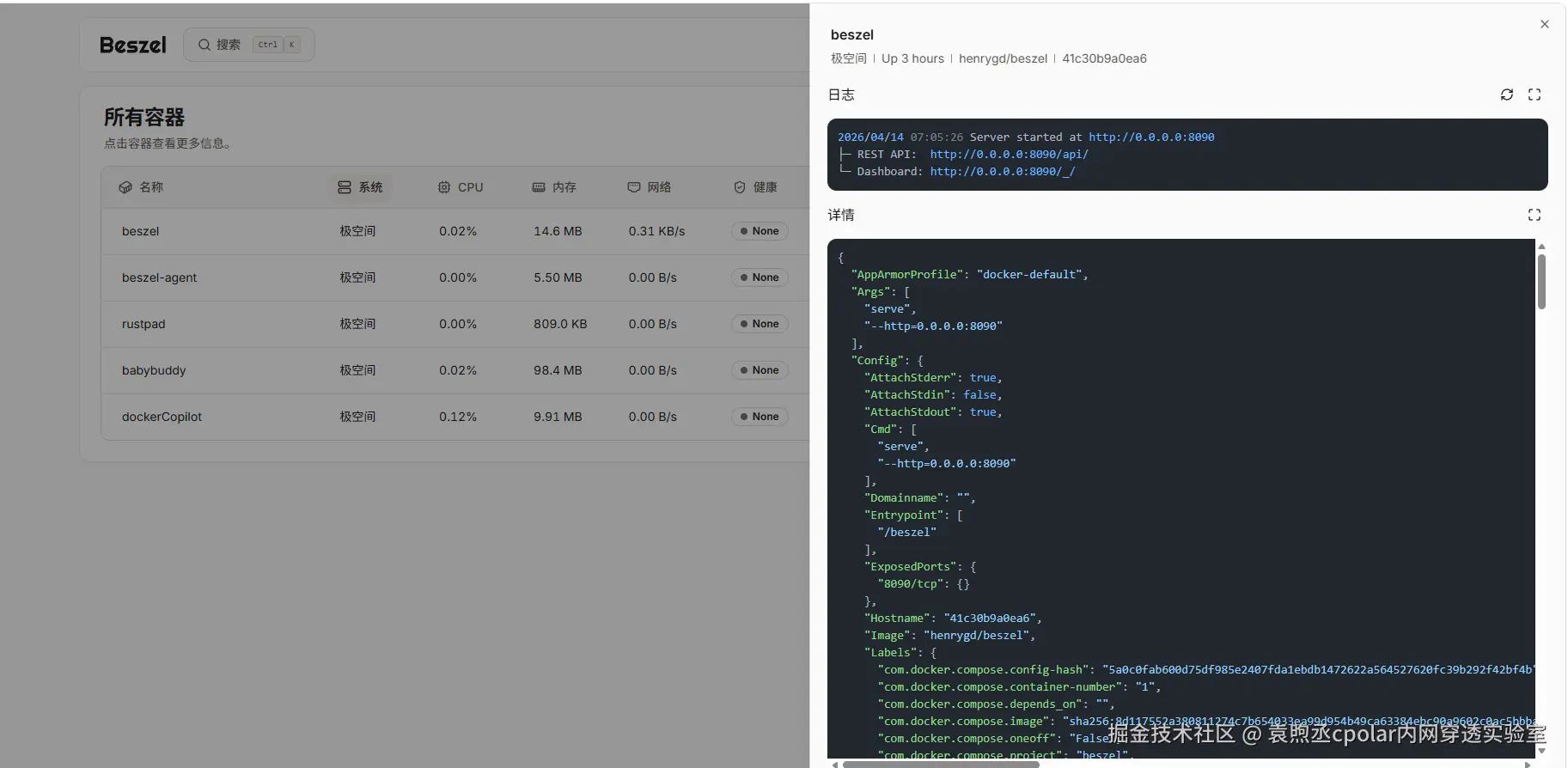
Task: Expand the logs panel to fullscreen
Action: coord(1534,94)
